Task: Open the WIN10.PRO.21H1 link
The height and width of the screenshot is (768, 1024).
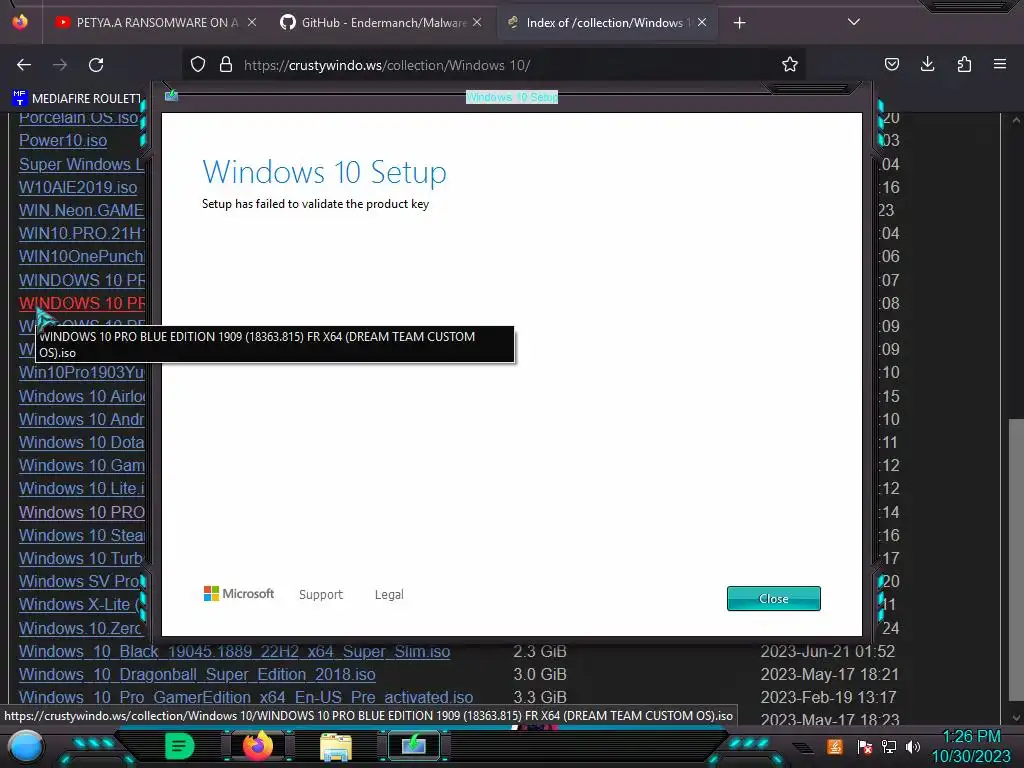Action: pos(82,233)
